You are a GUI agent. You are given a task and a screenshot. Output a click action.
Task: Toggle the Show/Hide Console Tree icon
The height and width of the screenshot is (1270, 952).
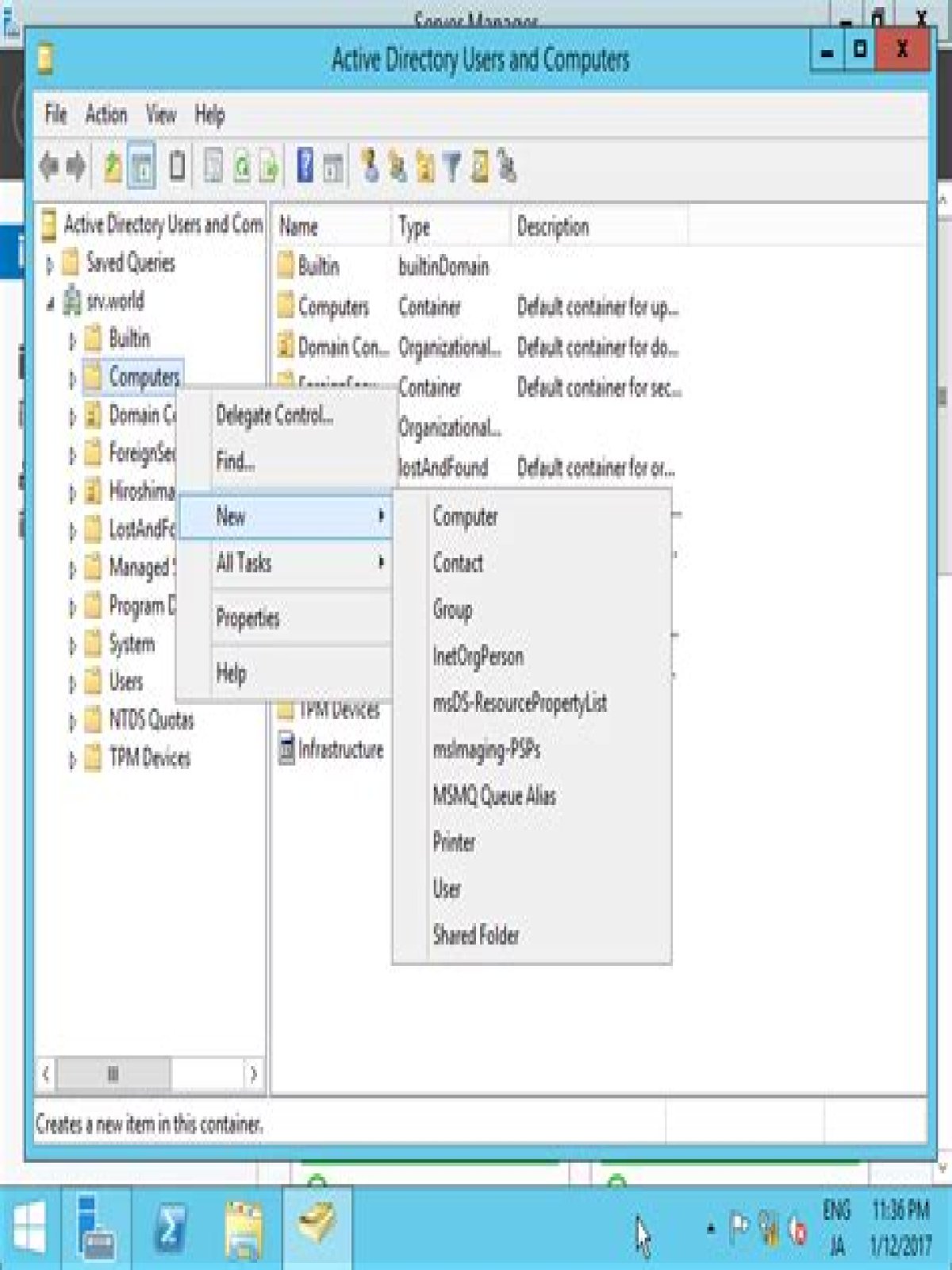pyautogui.click(x=141, y=167)
